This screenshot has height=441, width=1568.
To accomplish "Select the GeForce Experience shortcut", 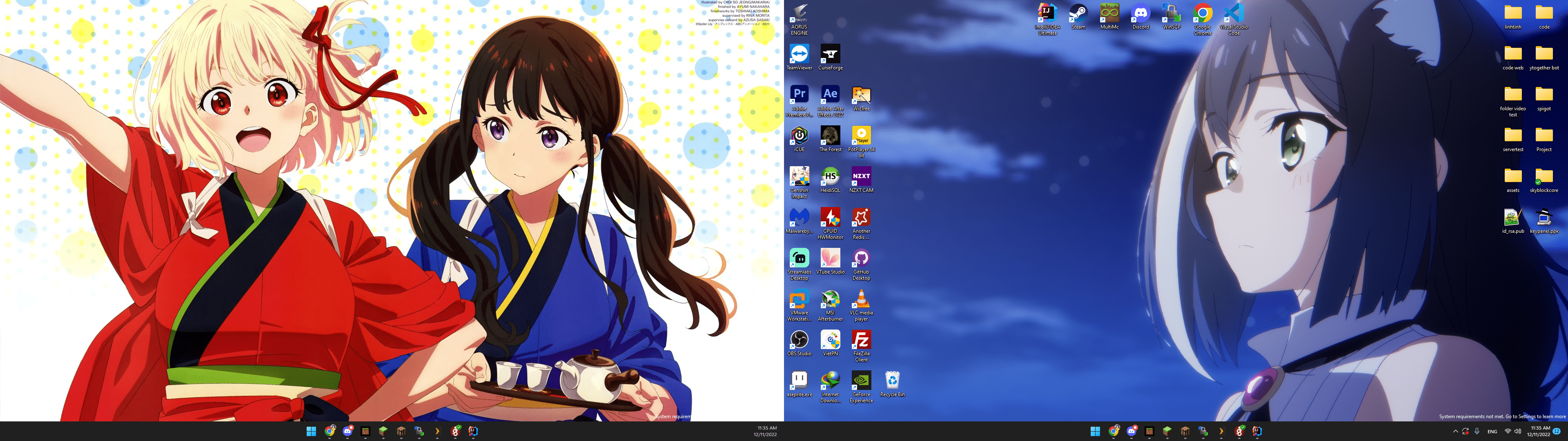I will (x=861, y=381).
